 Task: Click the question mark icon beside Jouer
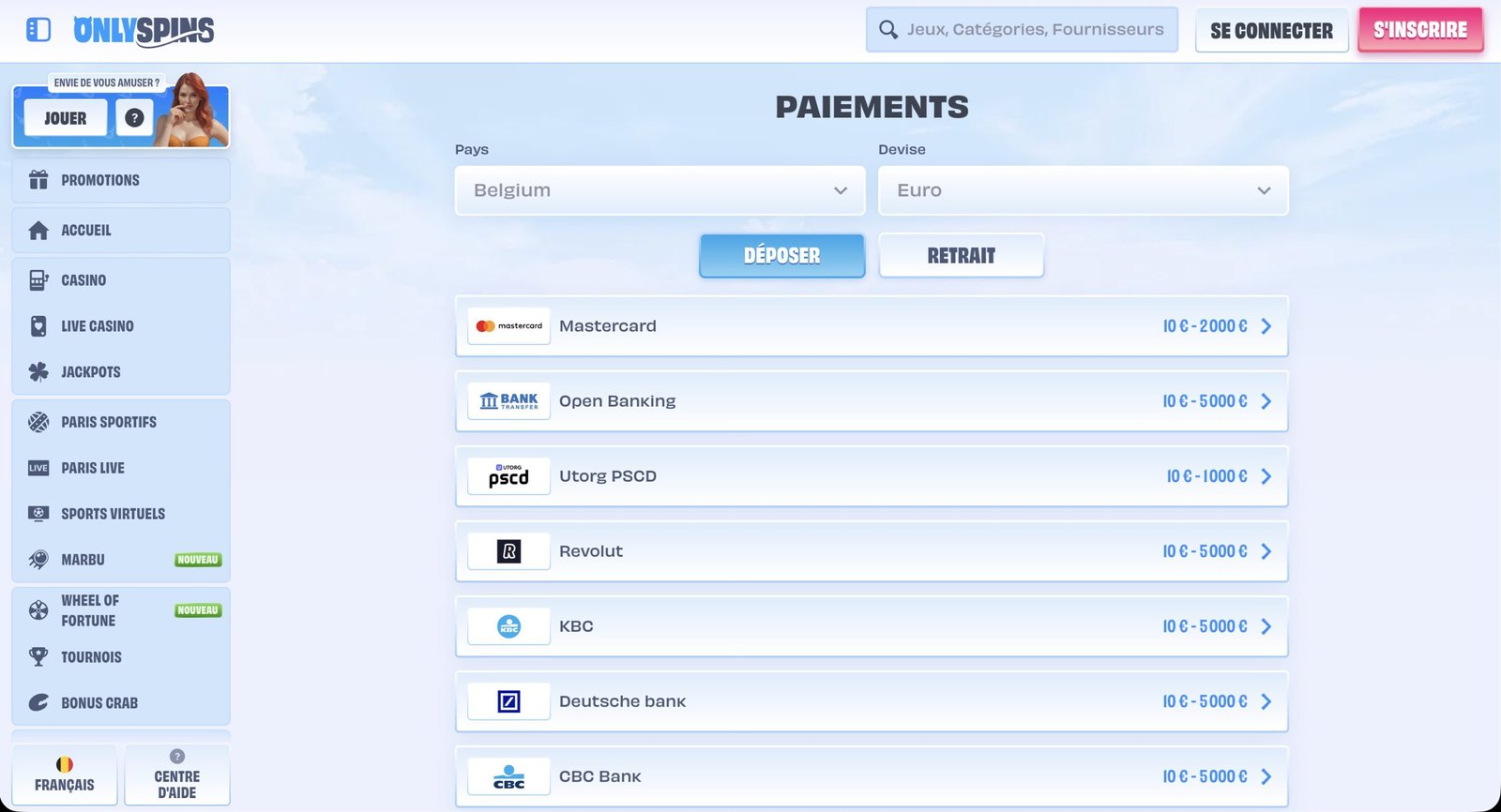coord(134,118)
